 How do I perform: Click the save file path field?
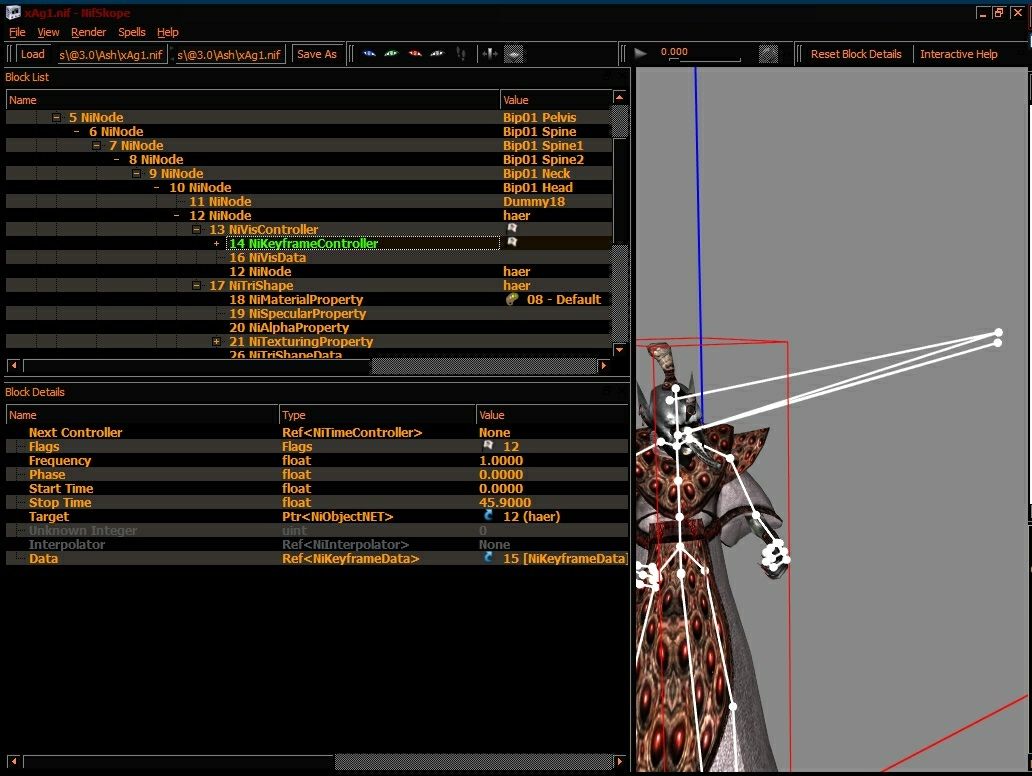click(229, 55)
